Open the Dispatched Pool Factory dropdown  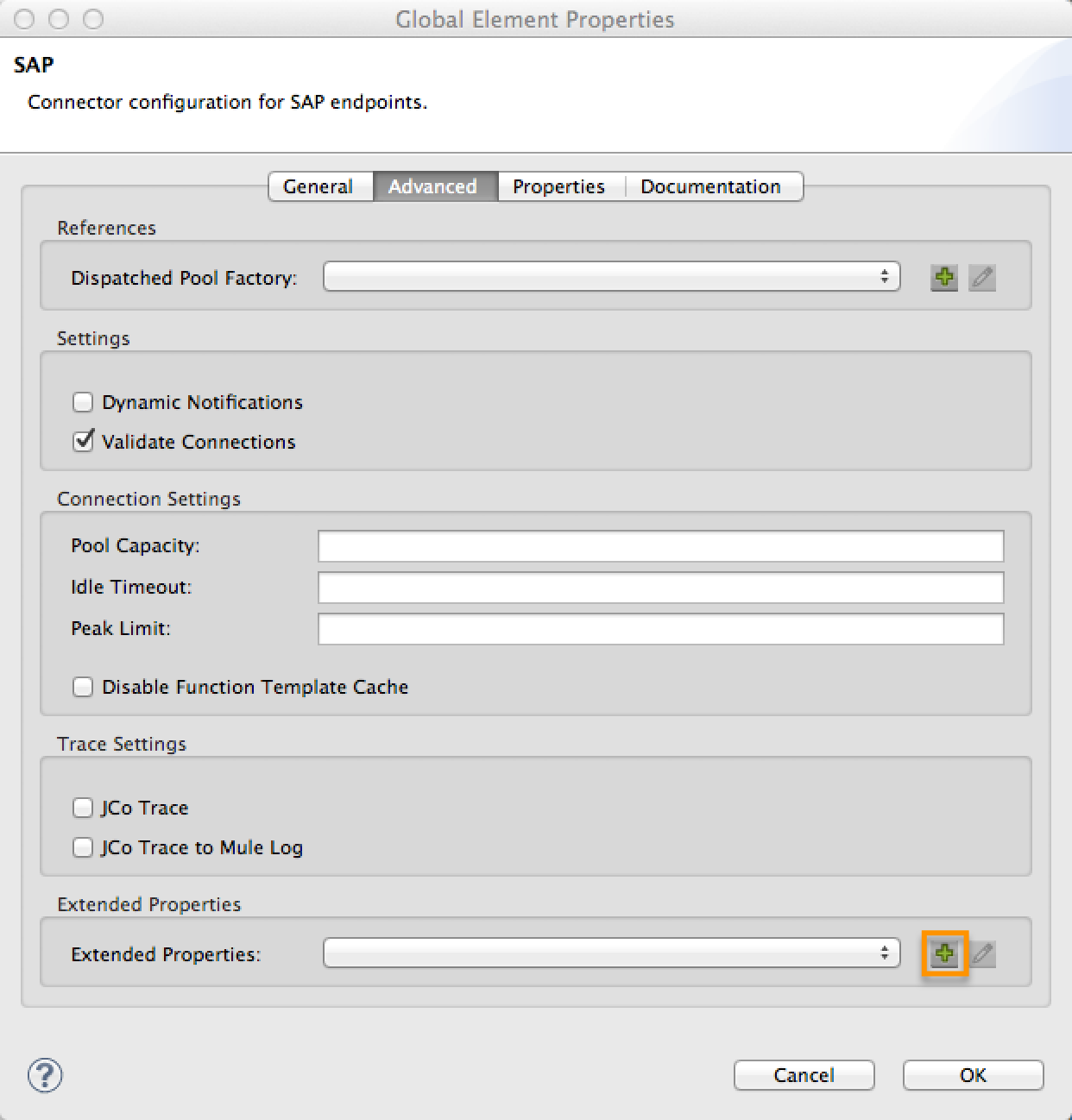click(611, 277)
